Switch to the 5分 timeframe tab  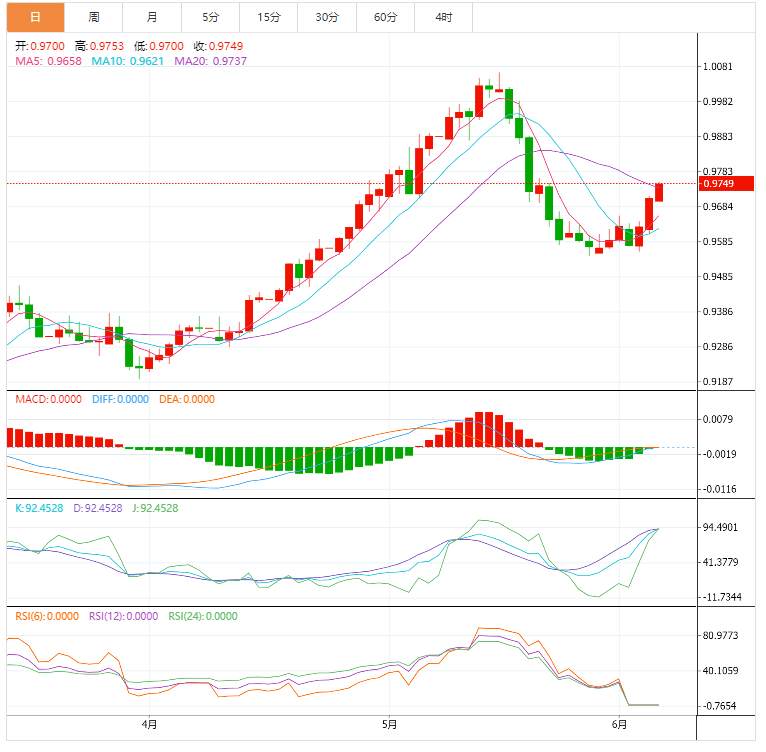[x=210, y=17]
